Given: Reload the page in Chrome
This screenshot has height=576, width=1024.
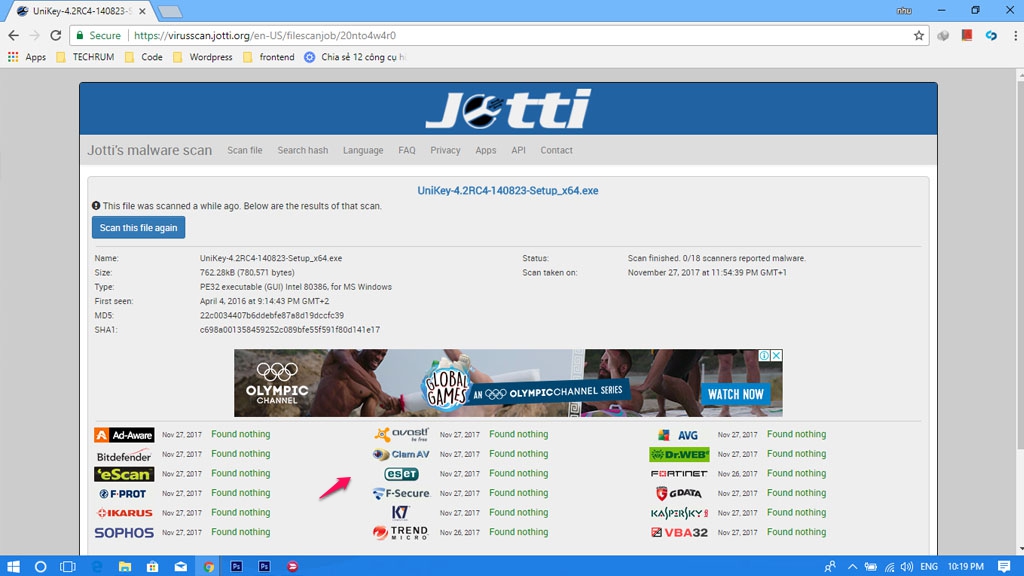Looking at the screenshot, I should [56, 35].
